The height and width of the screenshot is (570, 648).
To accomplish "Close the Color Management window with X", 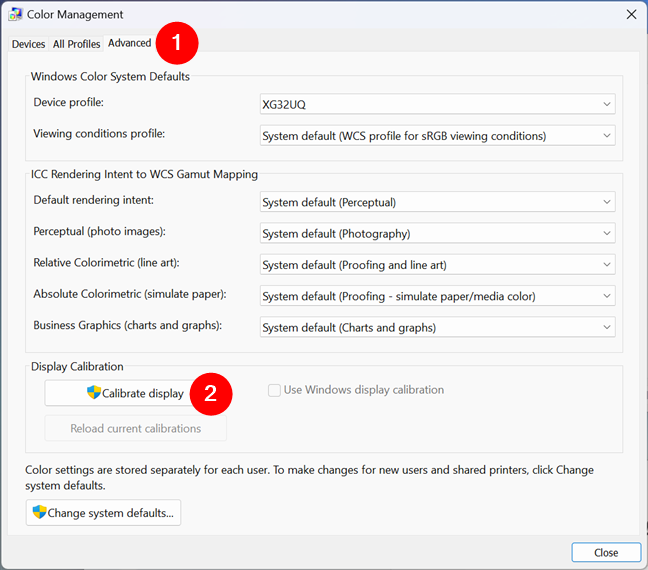I will point(631,14).
